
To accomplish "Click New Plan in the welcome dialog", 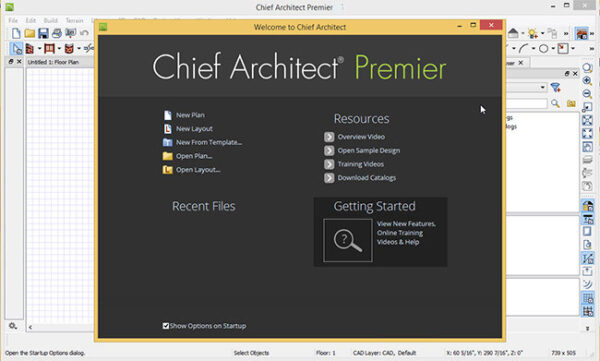I will [x=190, y=115].
